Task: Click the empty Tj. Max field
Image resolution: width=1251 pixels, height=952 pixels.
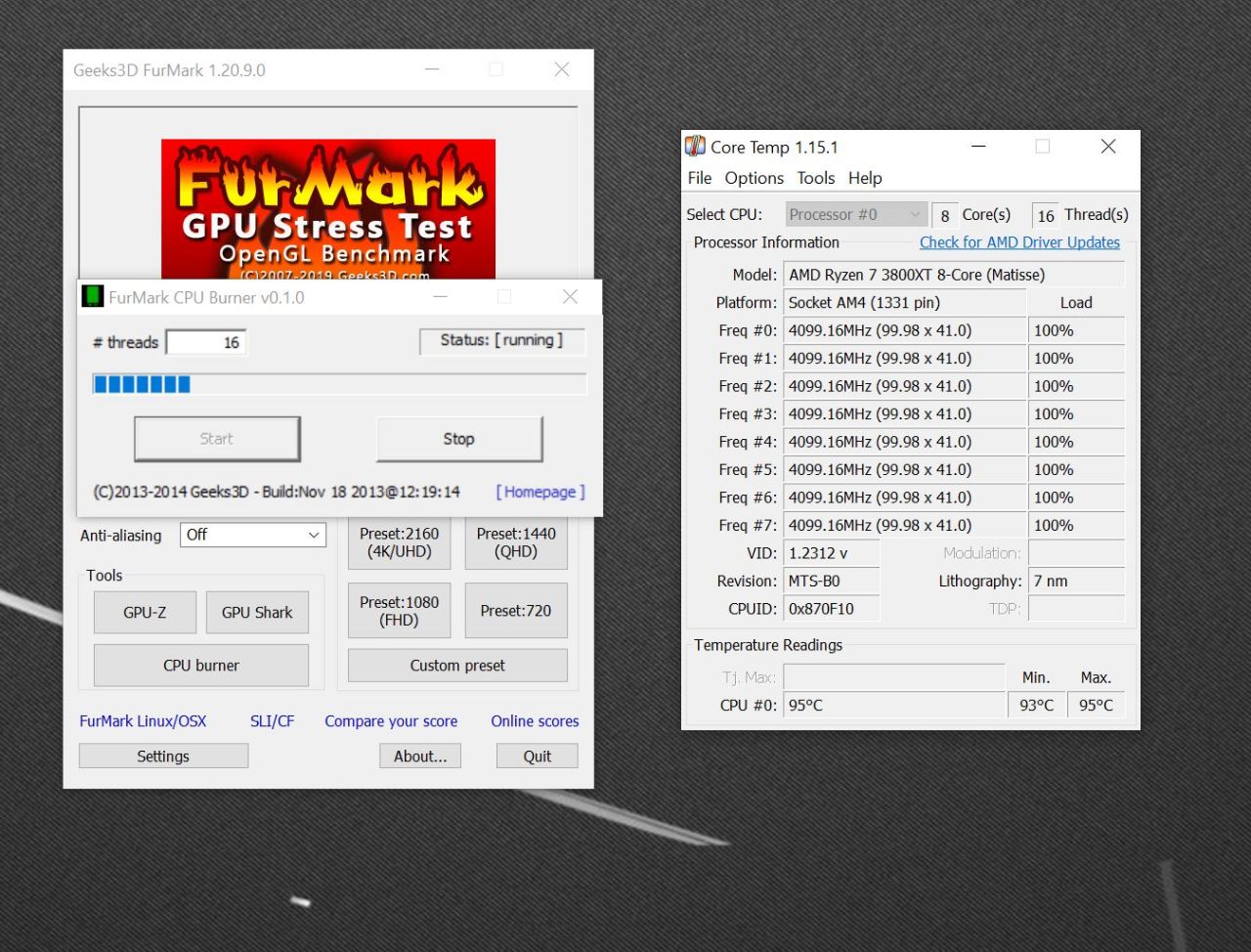Action: (894, 676)
